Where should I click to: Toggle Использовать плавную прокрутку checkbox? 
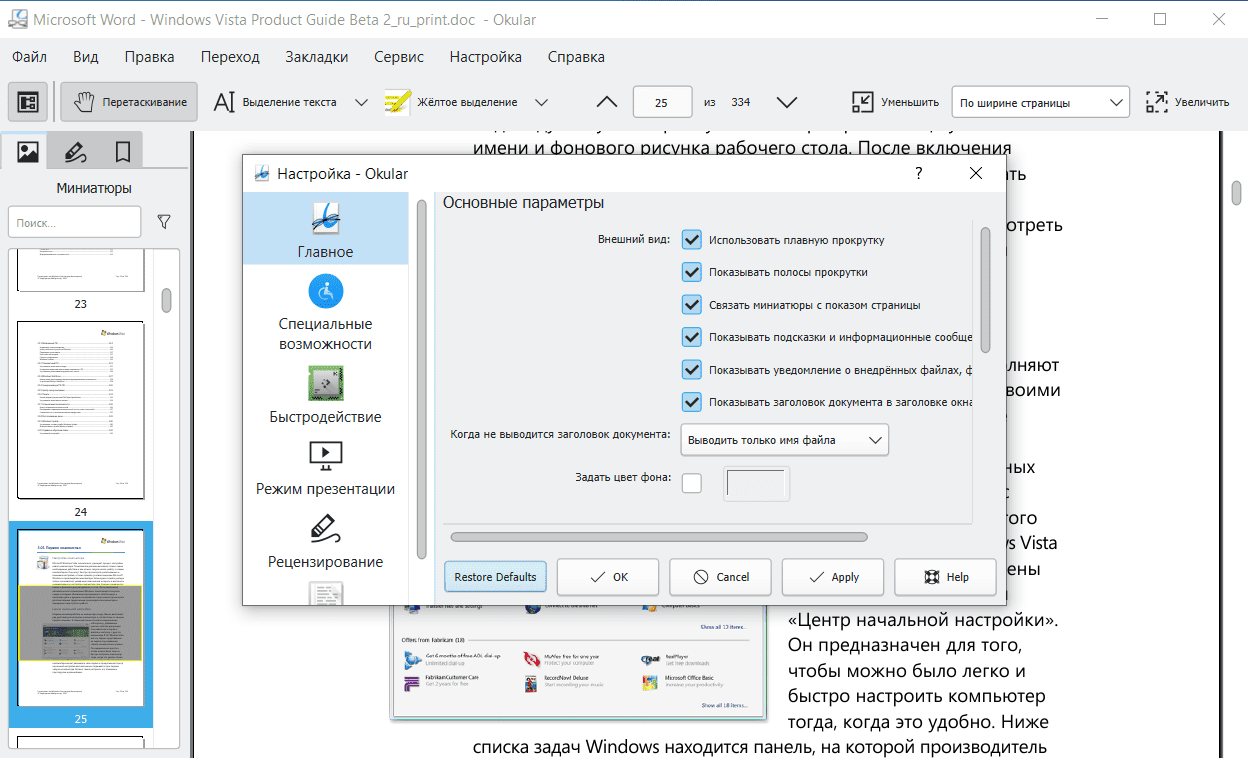(691, 240)
